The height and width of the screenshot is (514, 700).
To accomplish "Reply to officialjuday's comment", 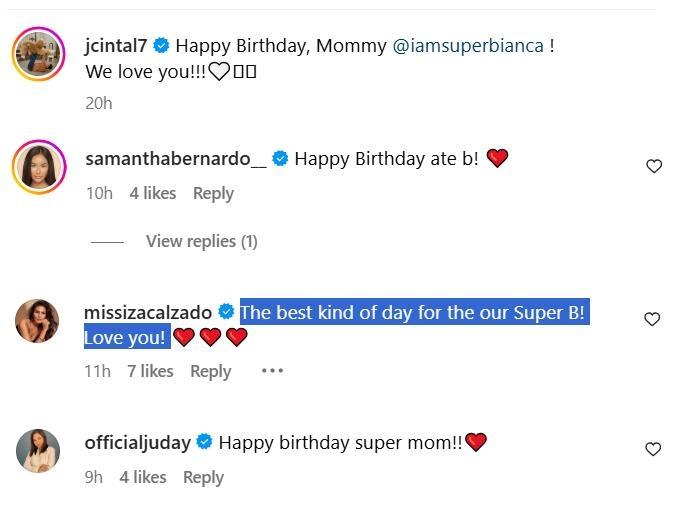I will pos(203,477).
